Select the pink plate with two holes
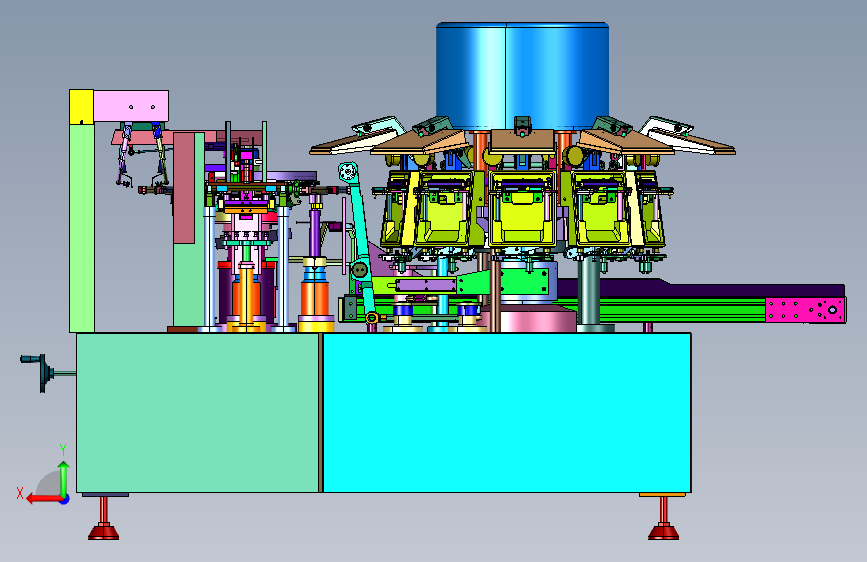This screenshot has height=562, width=867. tap(131, 106)
